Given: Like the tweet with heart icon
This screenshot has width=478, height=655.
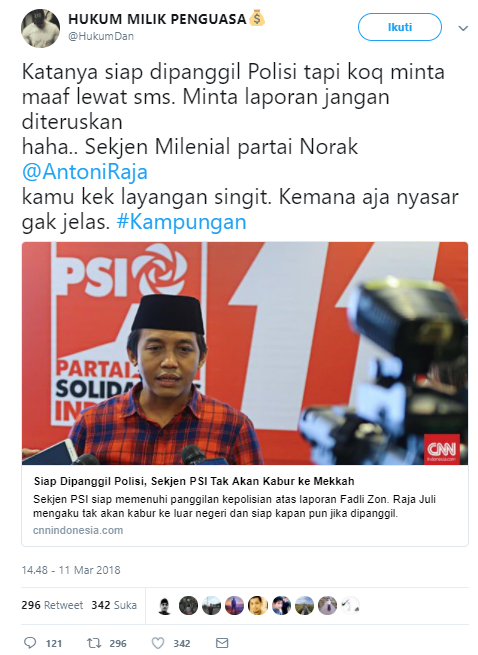Looking at the screenshot, I should tap(158, 643).
